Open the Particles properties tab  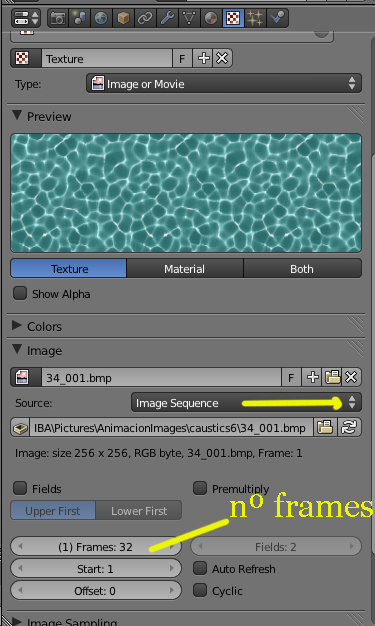255,18
